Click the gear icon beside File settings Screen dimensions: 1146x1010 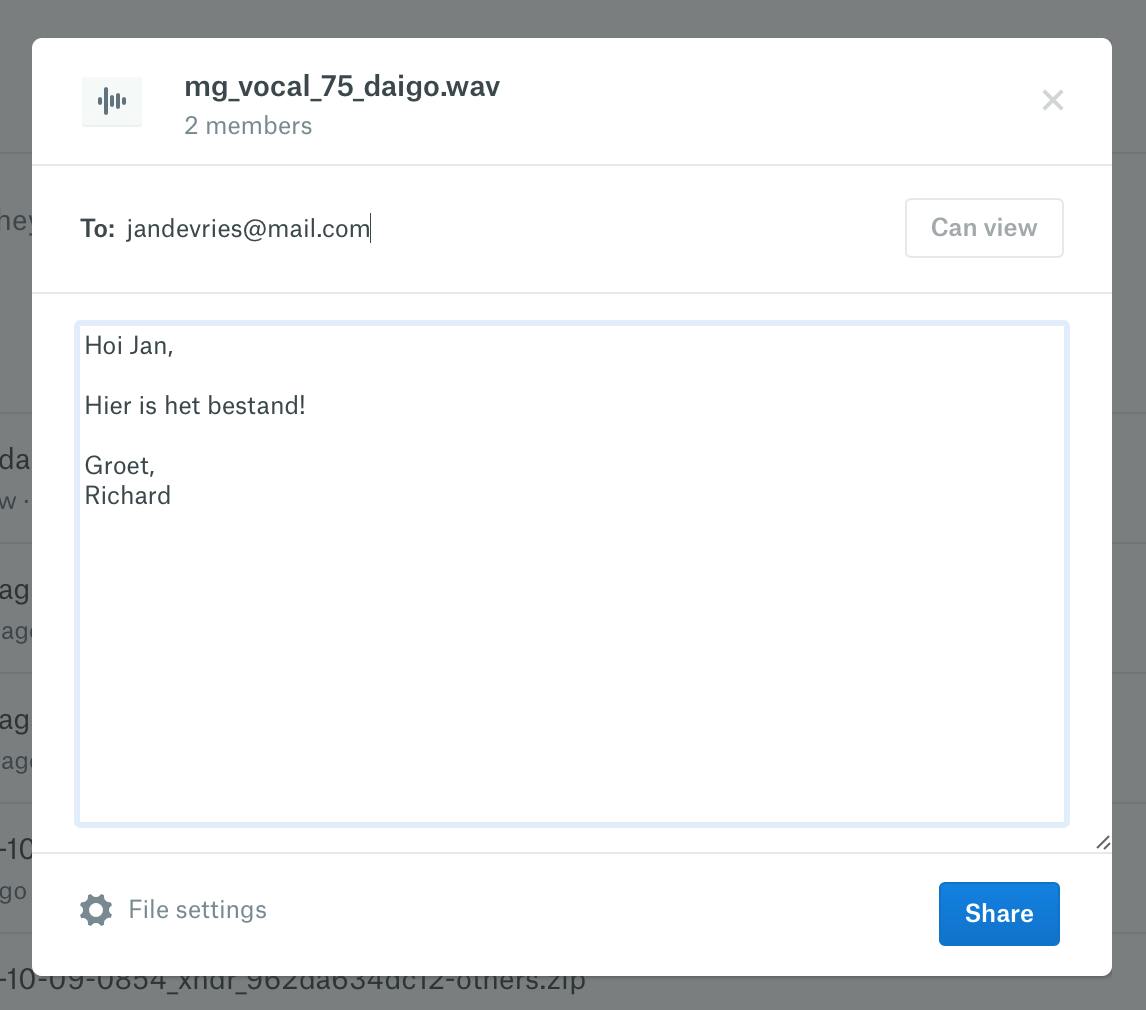[x=96, y=910]
